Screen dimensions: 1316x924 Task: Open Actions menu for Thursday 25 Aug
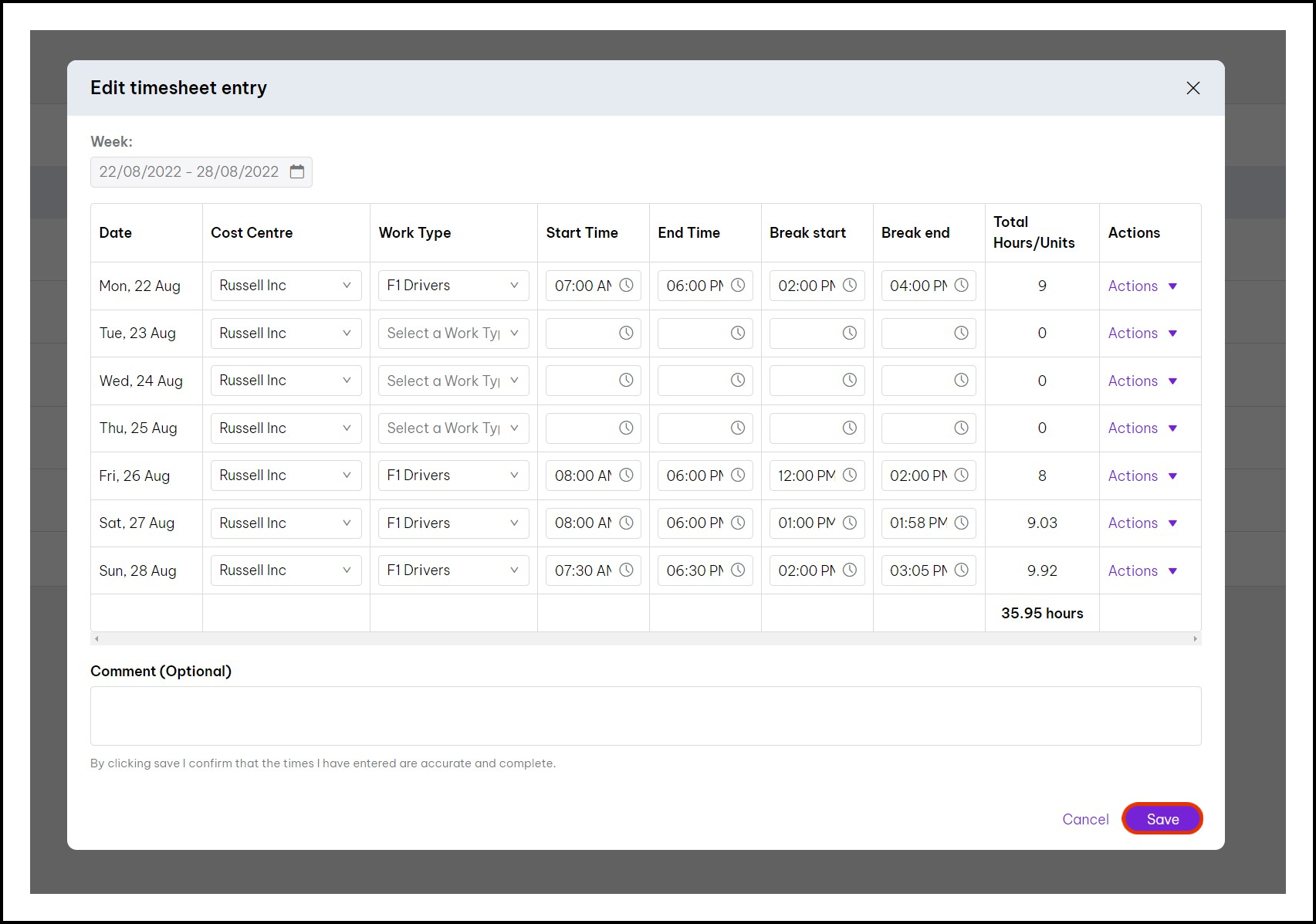click(x=1142, y=428)
